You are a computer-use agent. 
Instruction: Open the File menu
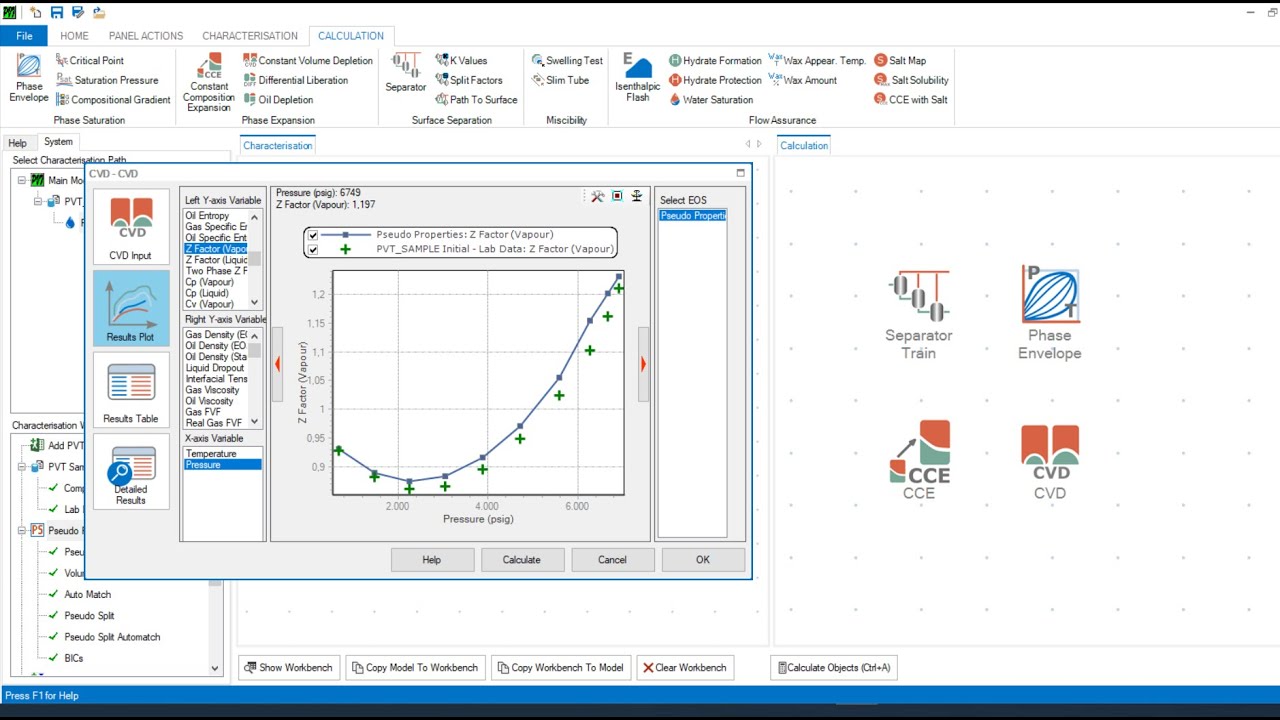pyautogui.click(x=24, y=36)
